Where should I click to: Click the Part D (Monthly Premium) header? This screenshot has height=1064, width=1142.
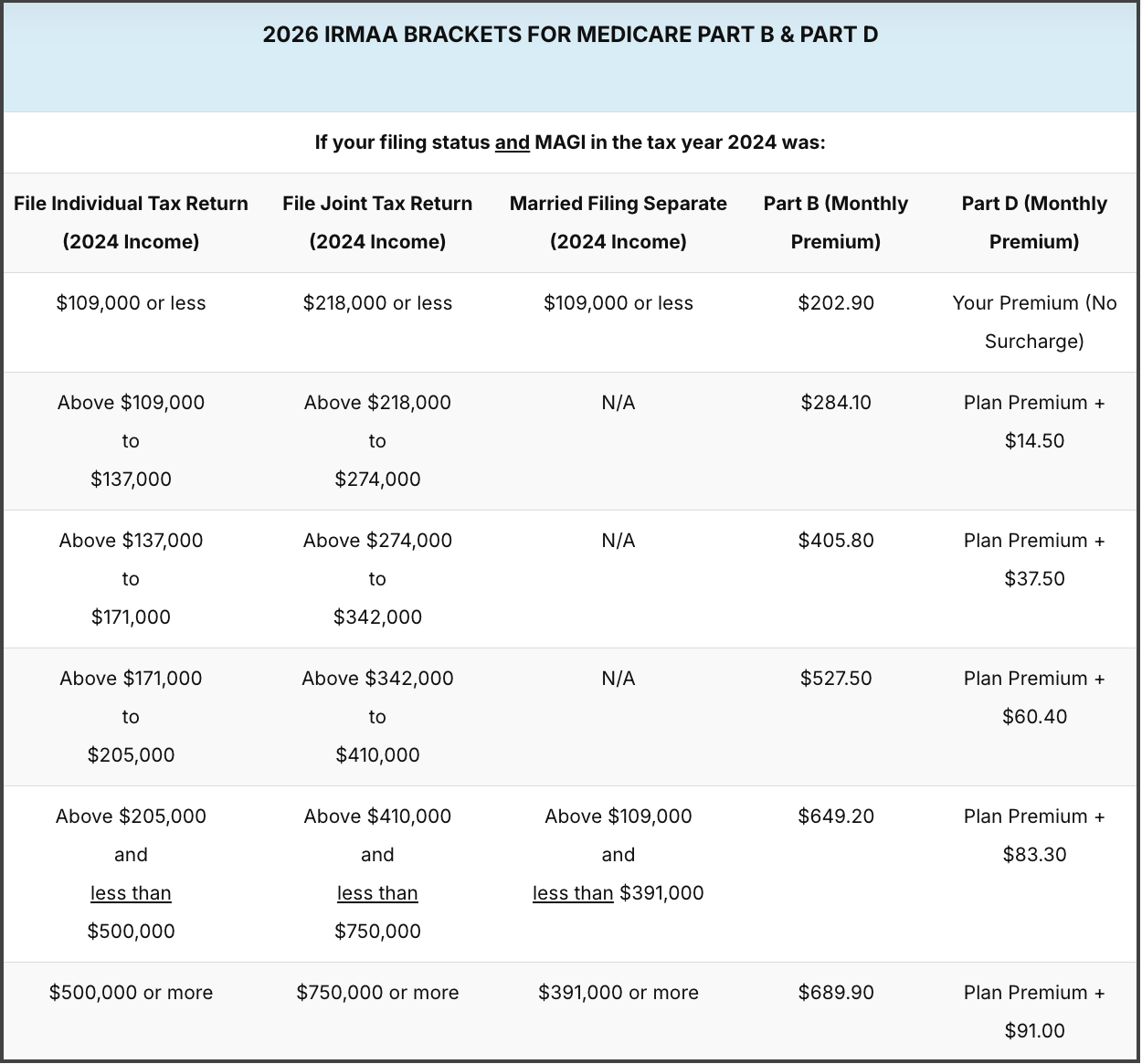1033,222
